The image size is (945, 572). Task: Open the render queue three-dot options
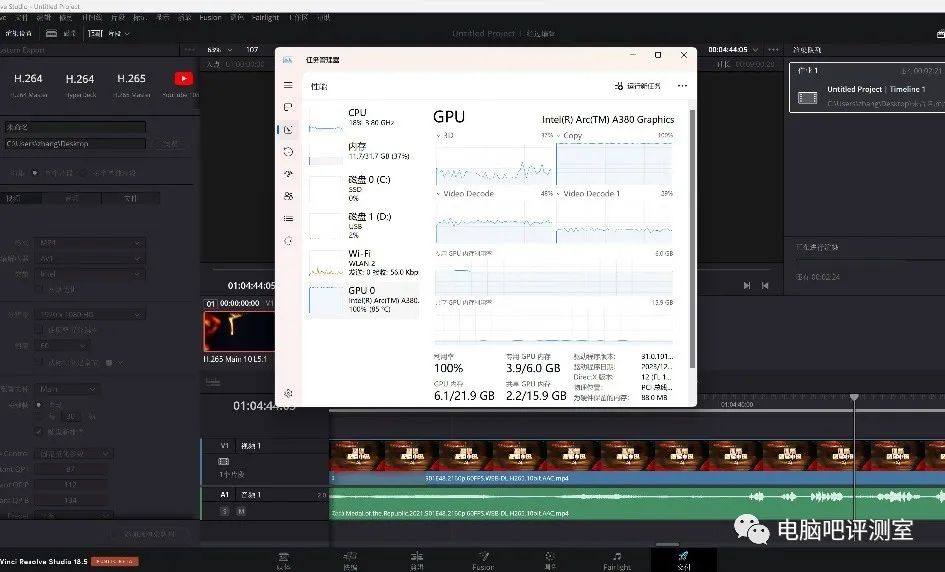click(774, 49)
